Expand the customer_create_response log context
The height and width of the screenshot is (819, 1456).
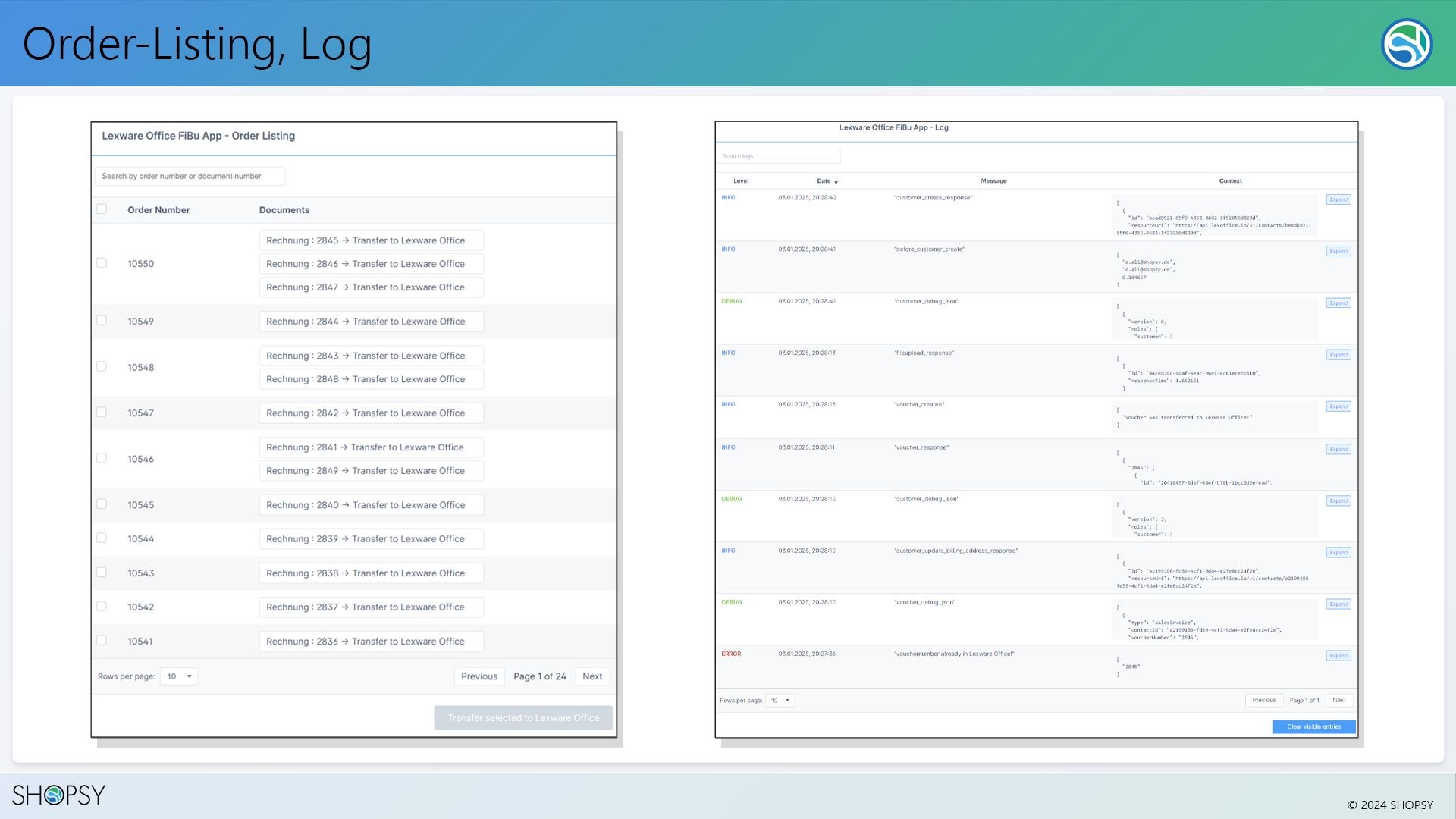[1338, 200]
